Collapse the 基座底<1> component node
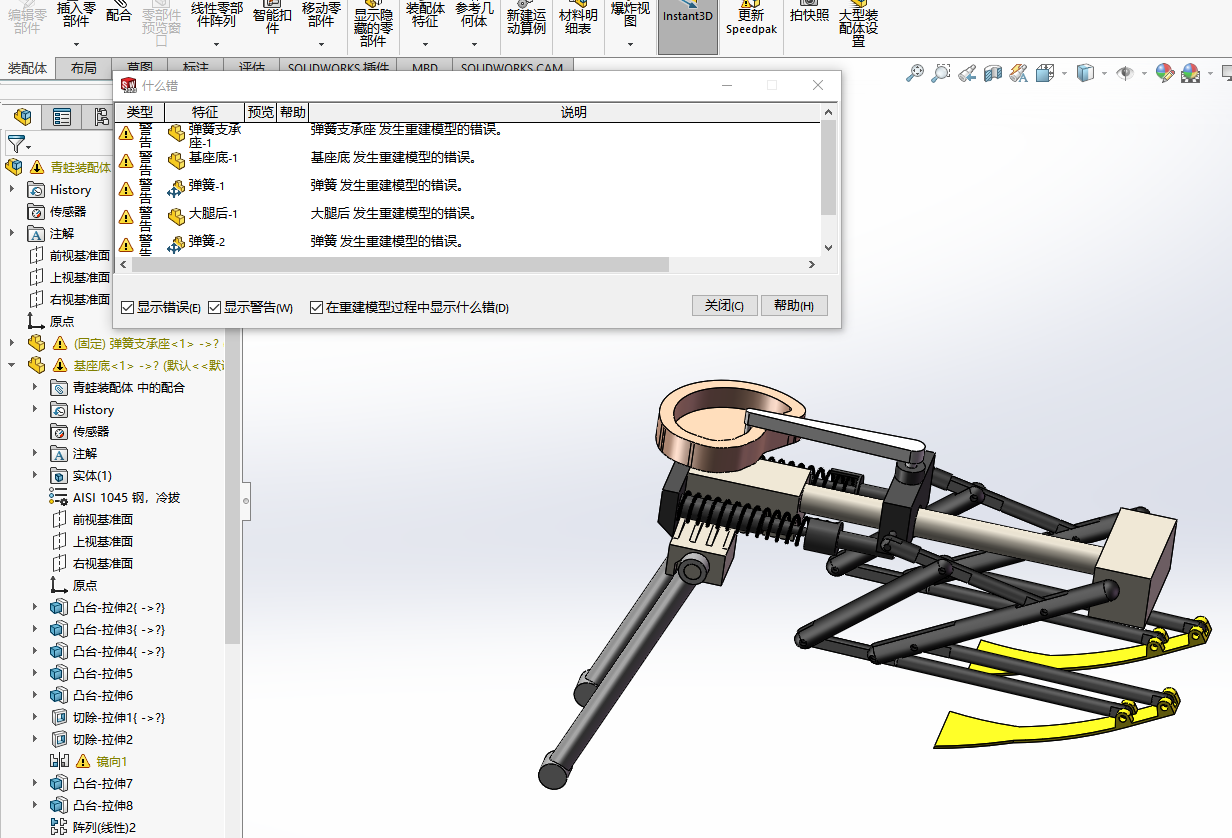 pos(12,365)
